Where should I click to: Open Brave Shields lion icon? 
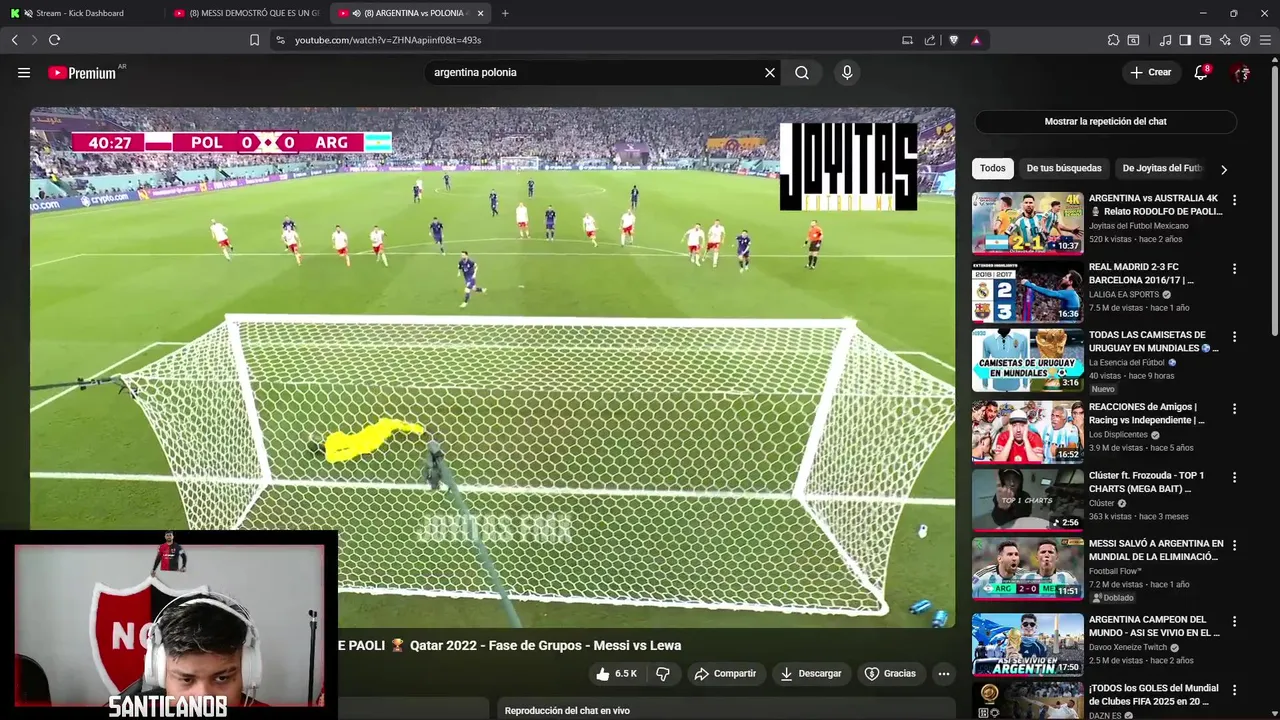coord(953,40)
